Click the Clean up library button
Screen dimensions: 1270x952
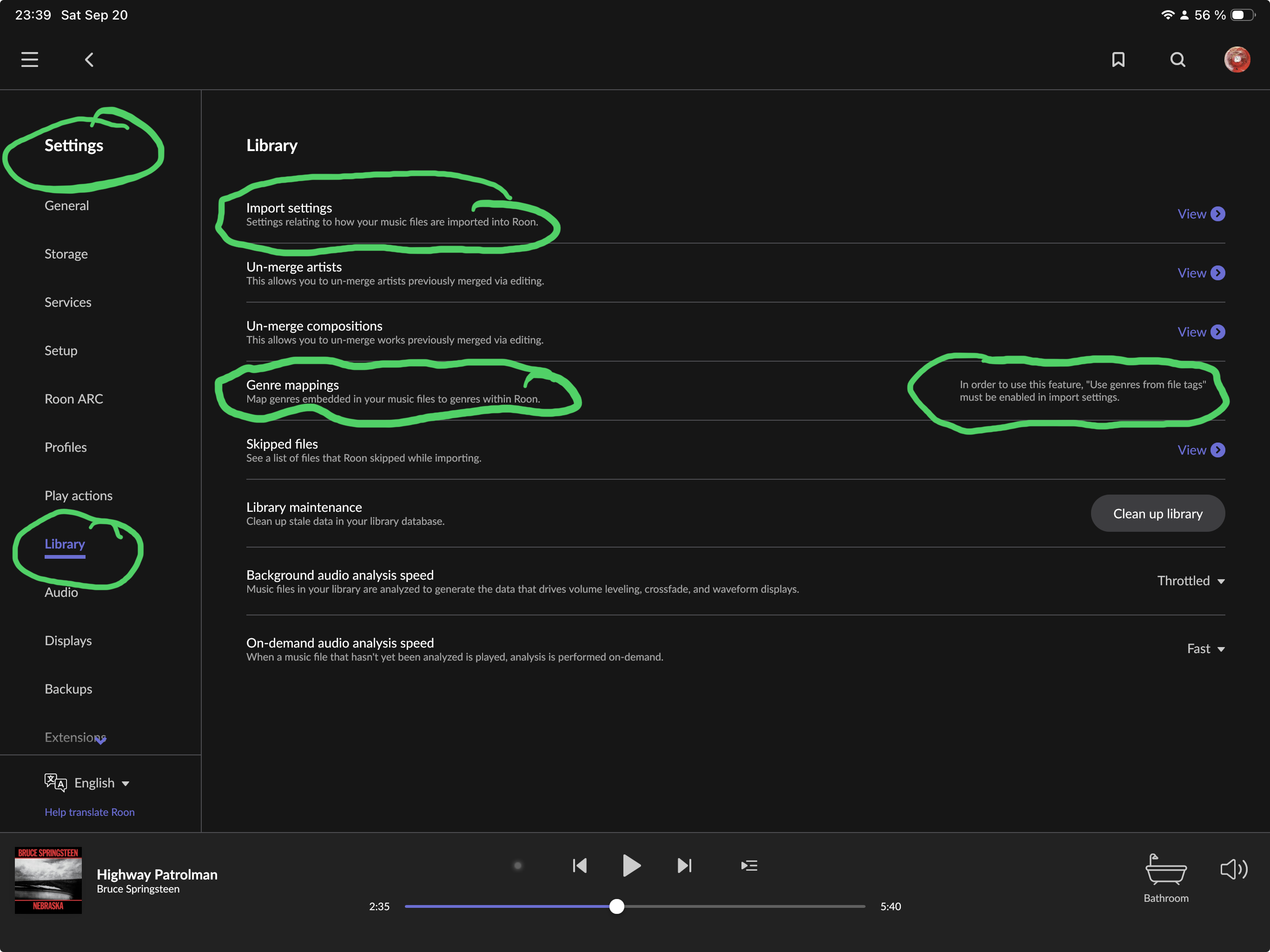coord(1158,513)
